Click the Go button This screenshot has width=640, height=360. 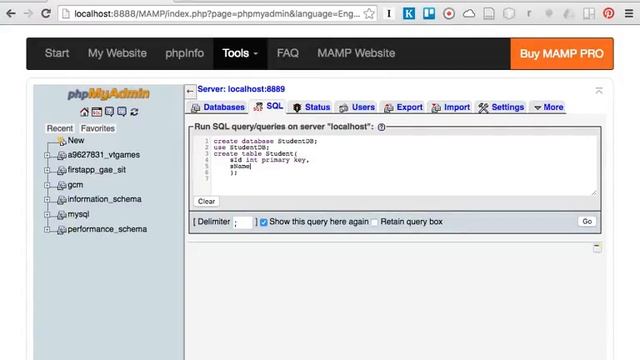pos(587,222)
